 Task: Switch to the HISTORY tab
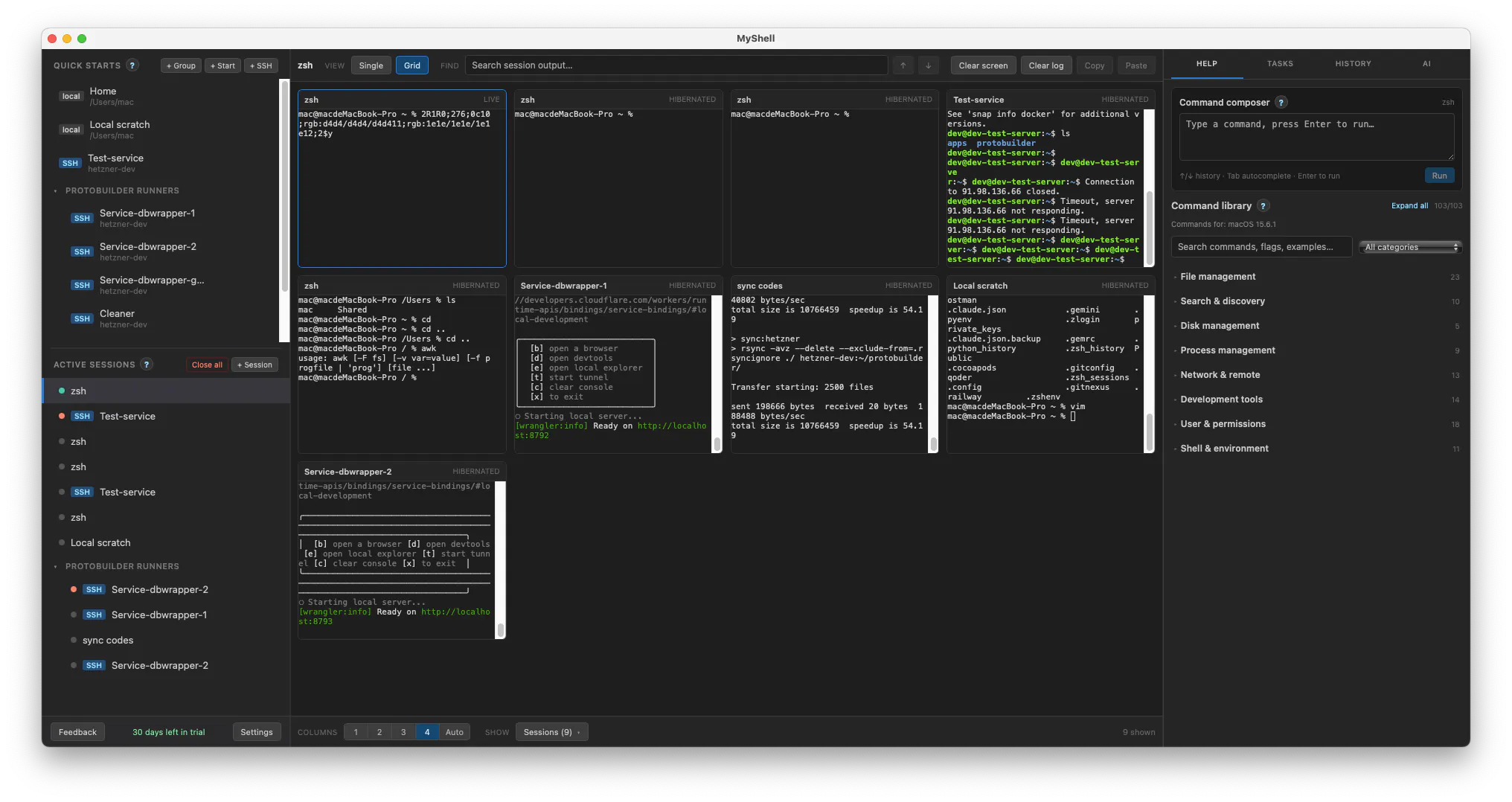pyautogui.click(x=1353, y=64)
